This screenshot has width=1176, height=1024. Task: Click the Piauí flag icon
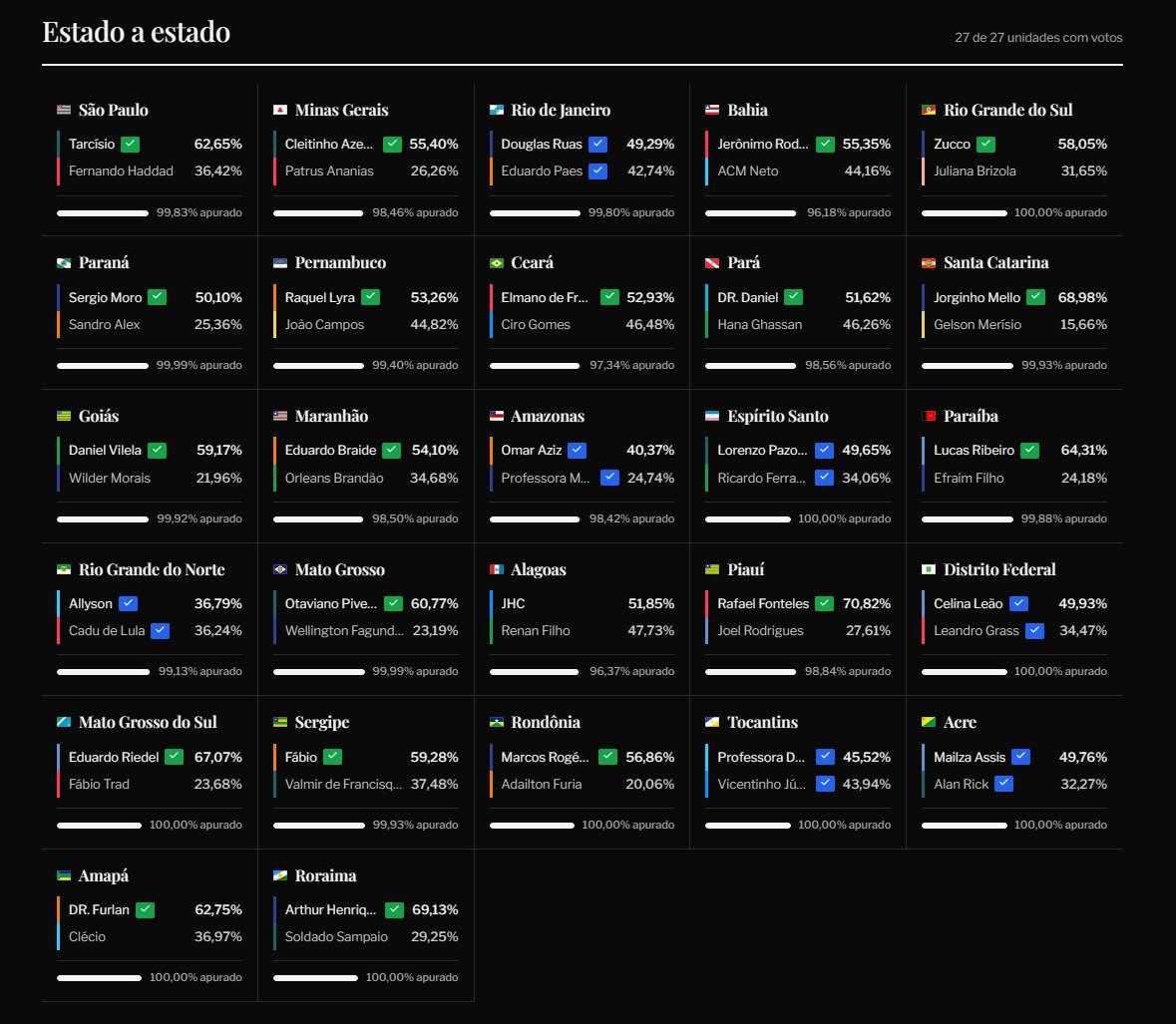coord(712,569)
